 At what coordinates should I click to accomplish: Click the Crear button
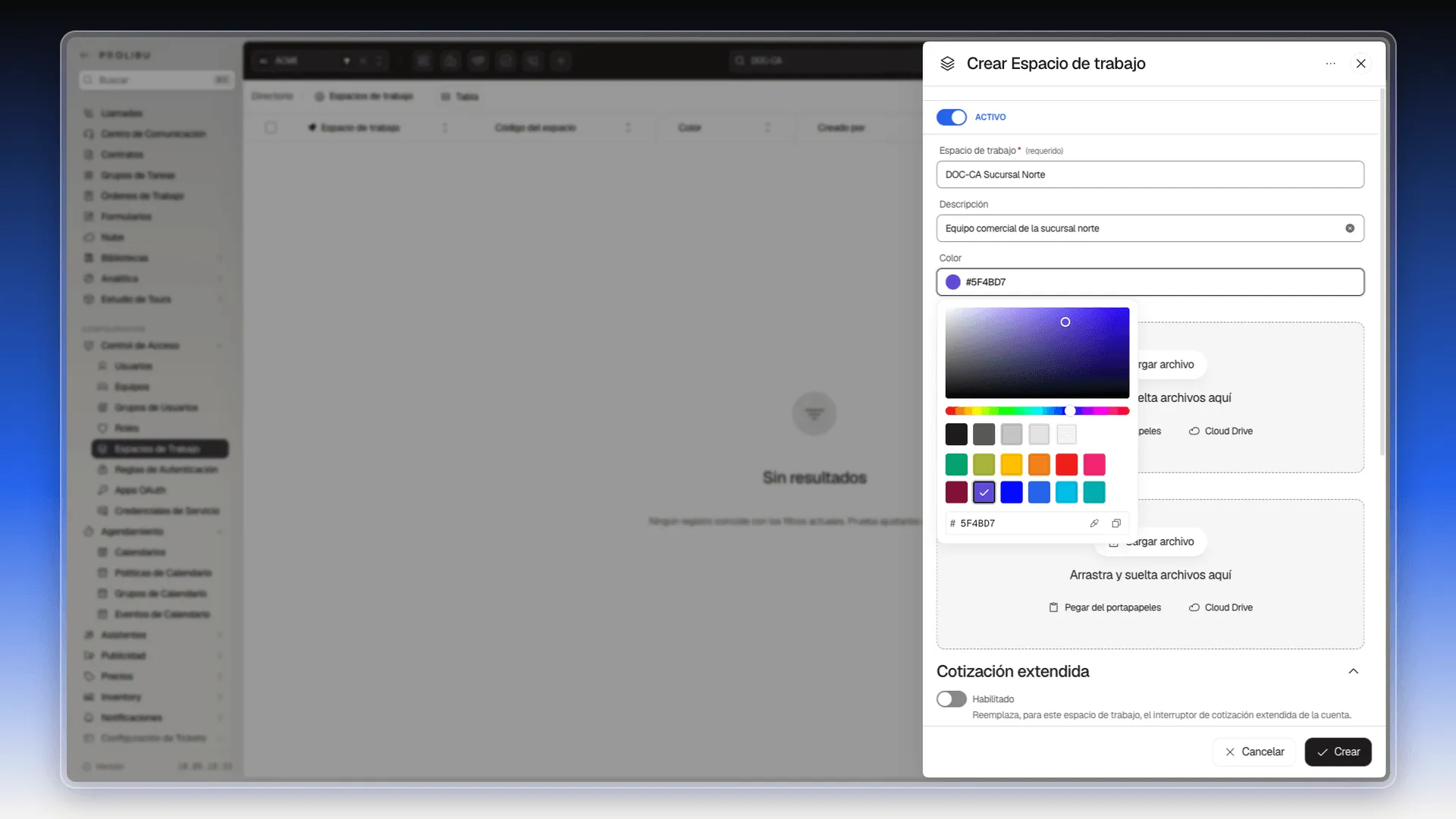click(1338, 752)
